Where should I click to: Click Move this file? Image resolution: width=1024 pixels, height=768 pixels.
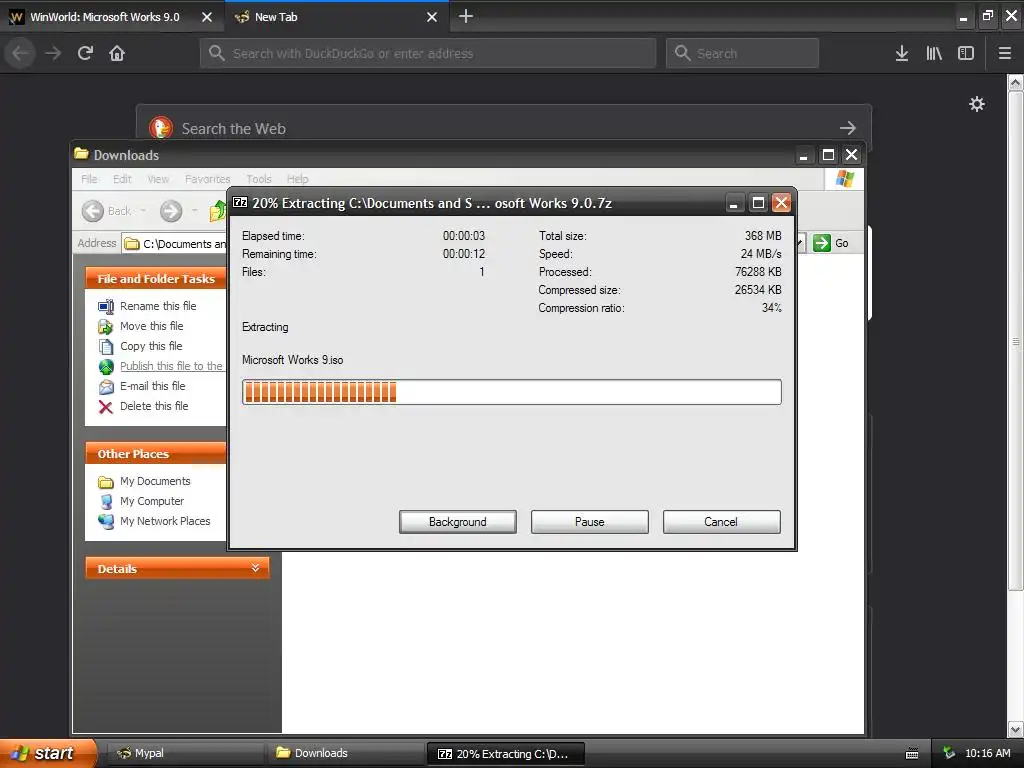(152, 326)
